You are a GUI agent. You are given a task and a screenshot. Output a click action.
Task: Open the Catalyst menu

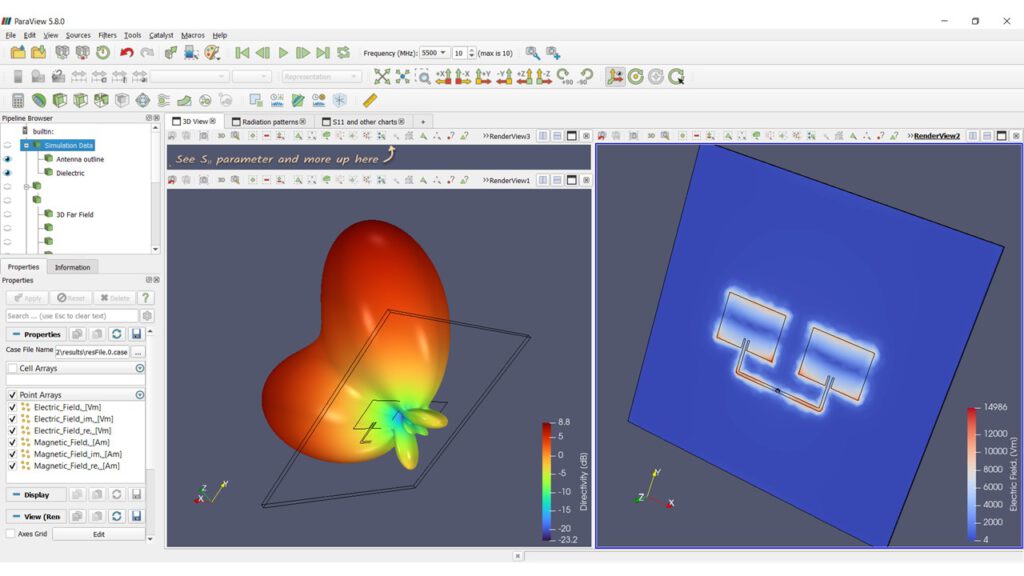tap(161, 35)
